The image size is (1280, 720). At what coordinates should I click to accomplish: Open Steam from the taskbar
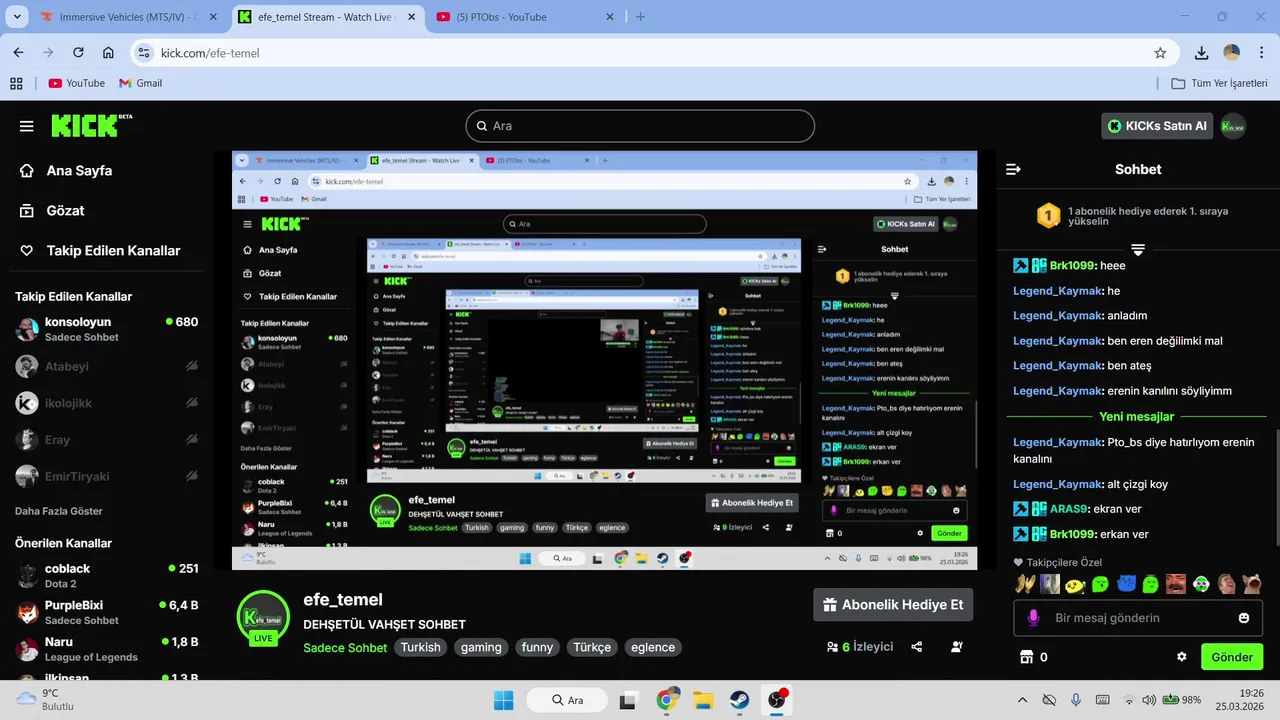point(740,700)
